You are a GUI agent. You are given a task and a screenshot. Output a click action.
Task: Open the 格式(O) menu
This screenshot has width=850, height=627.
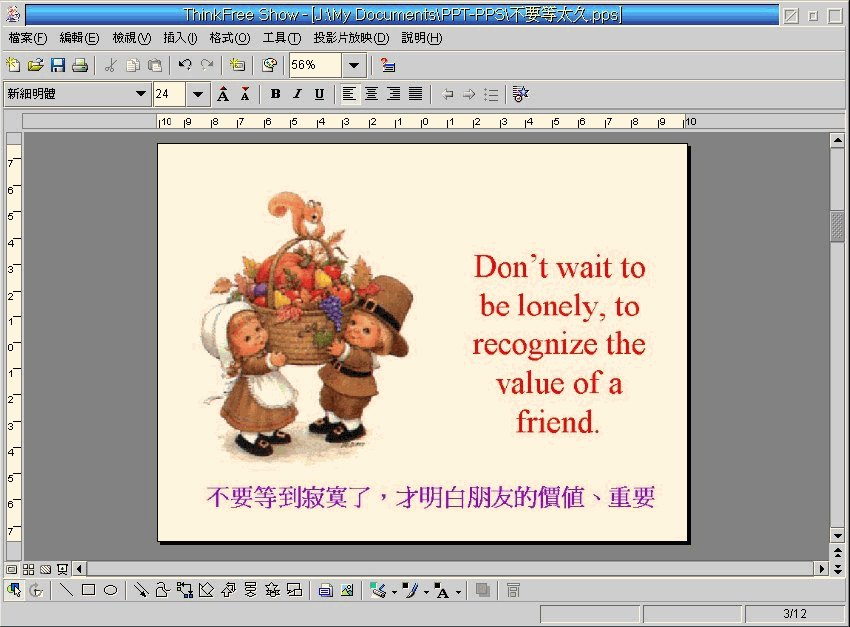click(230, 38)
